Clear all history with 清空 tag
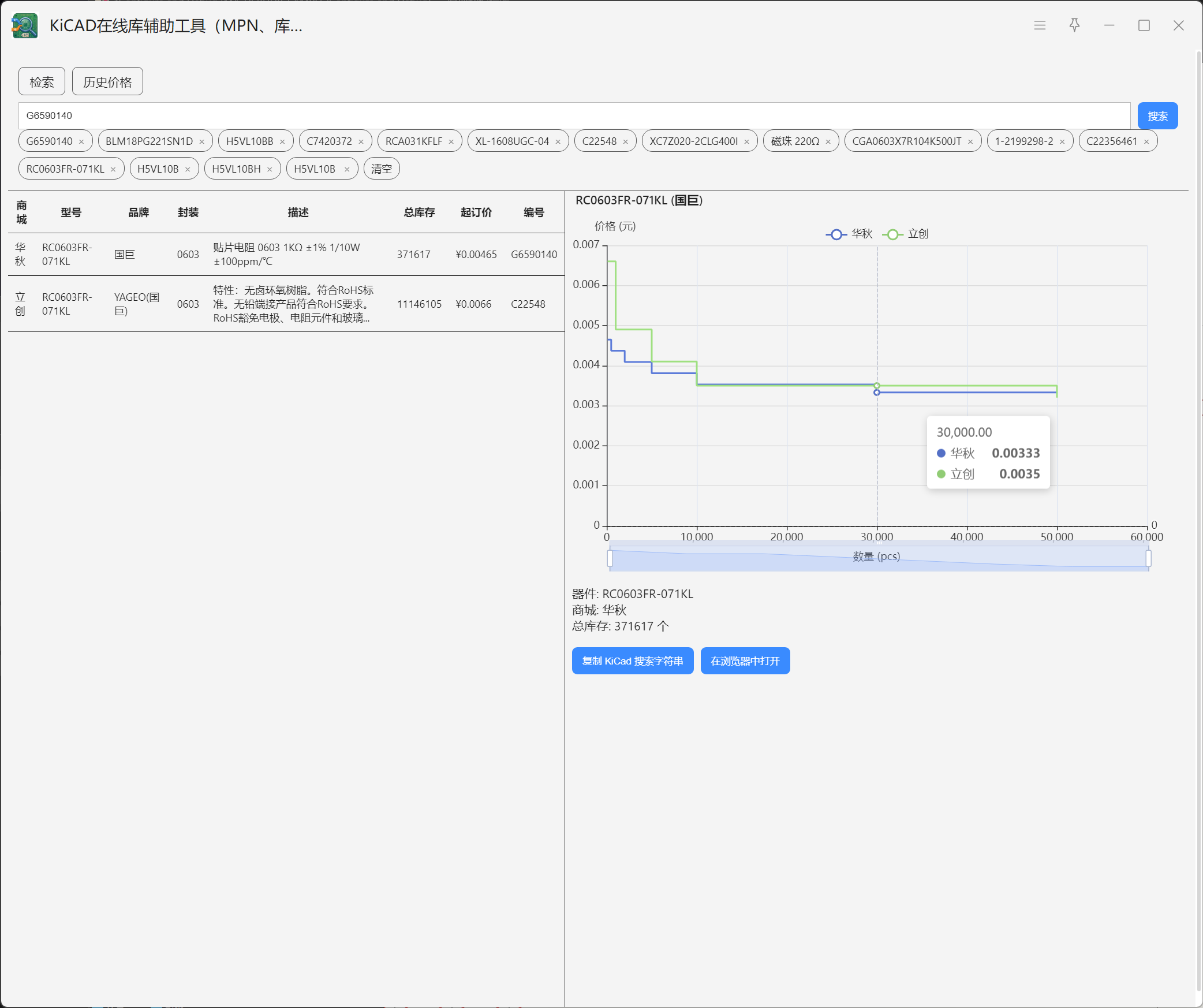Image resolution: width=1203 pixels, height=1008 pixels. click(382, 169)
